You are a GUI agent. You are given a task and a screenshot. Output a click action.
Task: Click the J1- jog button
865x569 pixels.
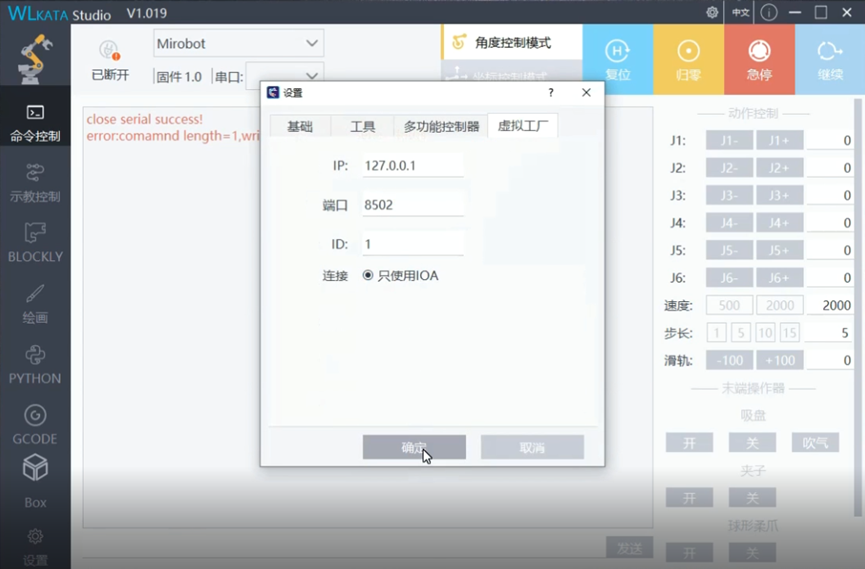[x=729, y=140]
